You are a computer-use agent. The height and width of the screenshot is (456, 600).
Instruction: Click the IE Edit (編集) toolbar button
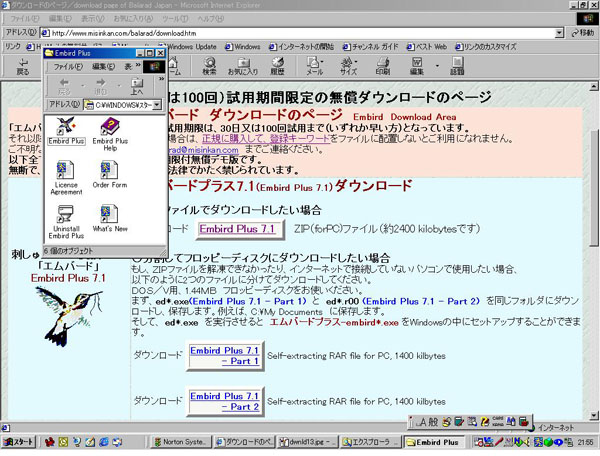click(417, 66)
